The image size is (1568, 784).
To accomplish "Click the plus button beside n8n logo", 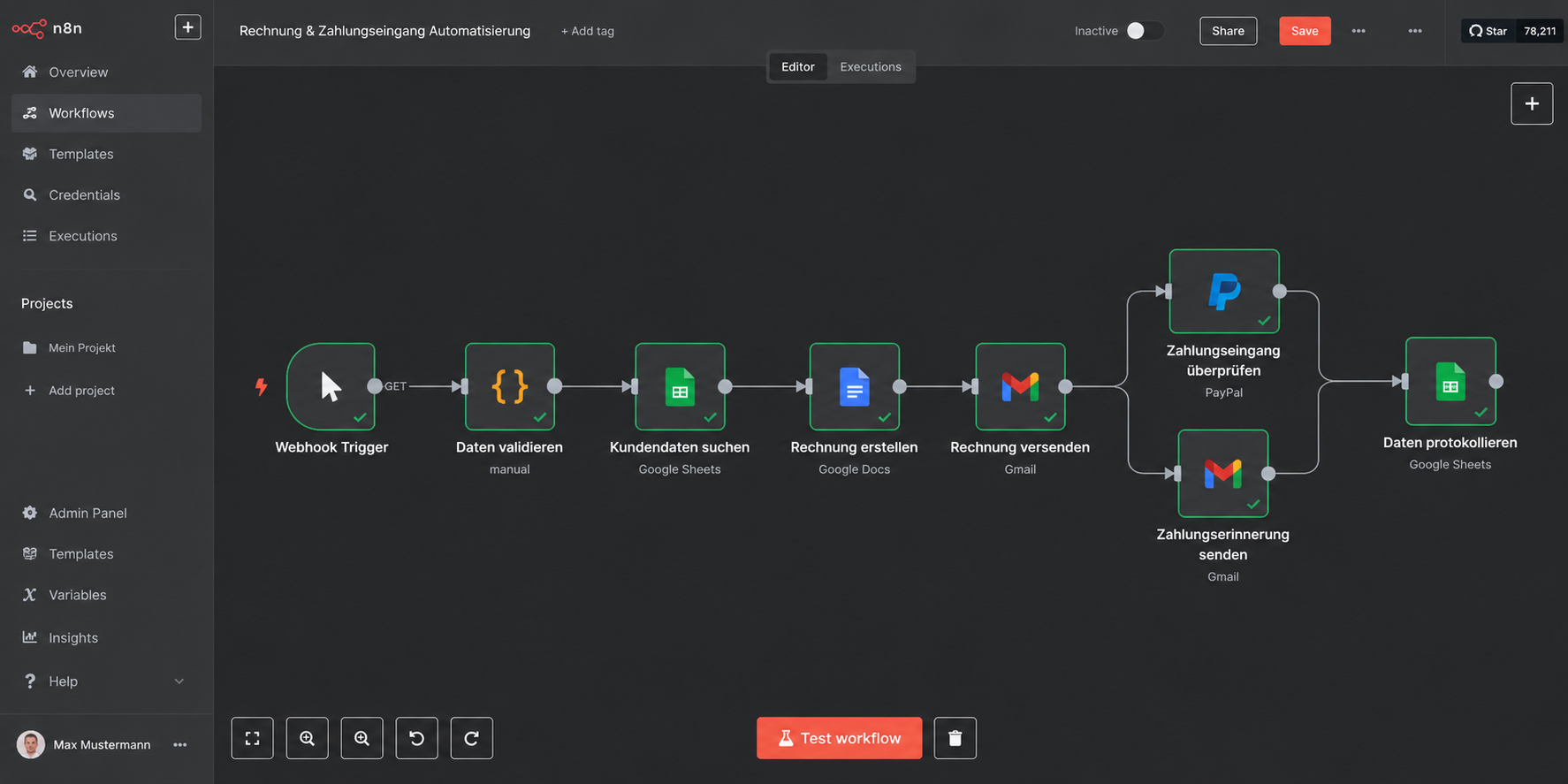I will 187,27.
